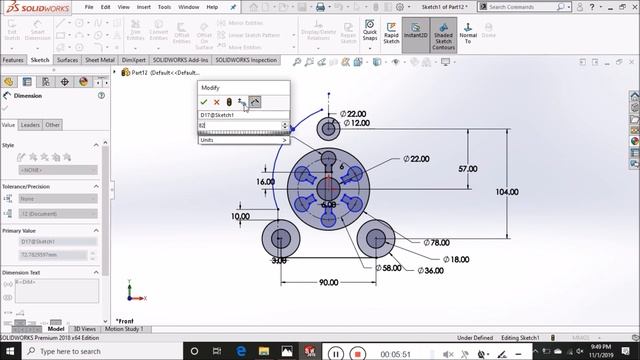
Task: Open the Display Style cube
Action: click(377, 62)
